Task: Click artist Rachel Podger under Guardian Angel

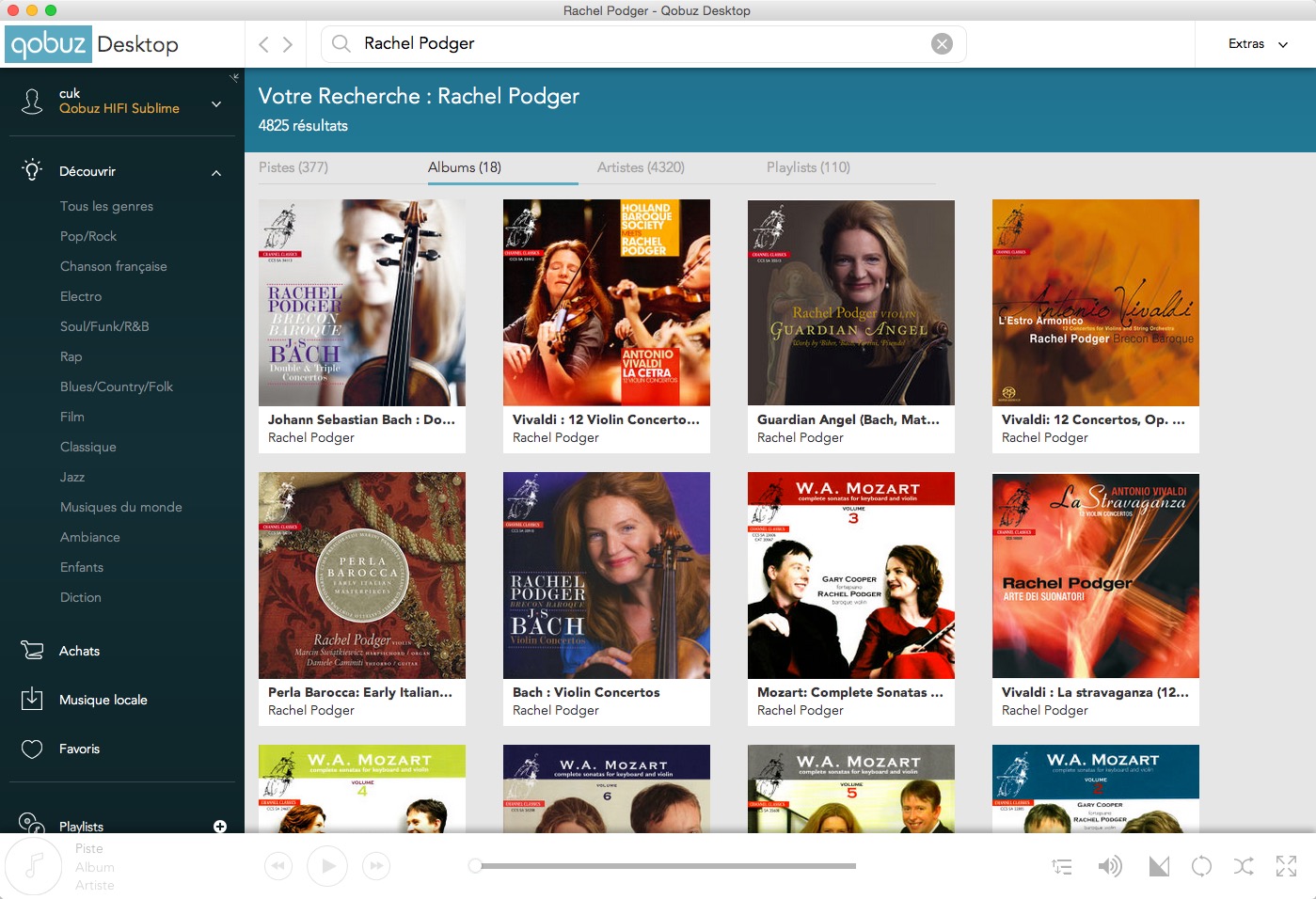Action: [x=801, y=437]
